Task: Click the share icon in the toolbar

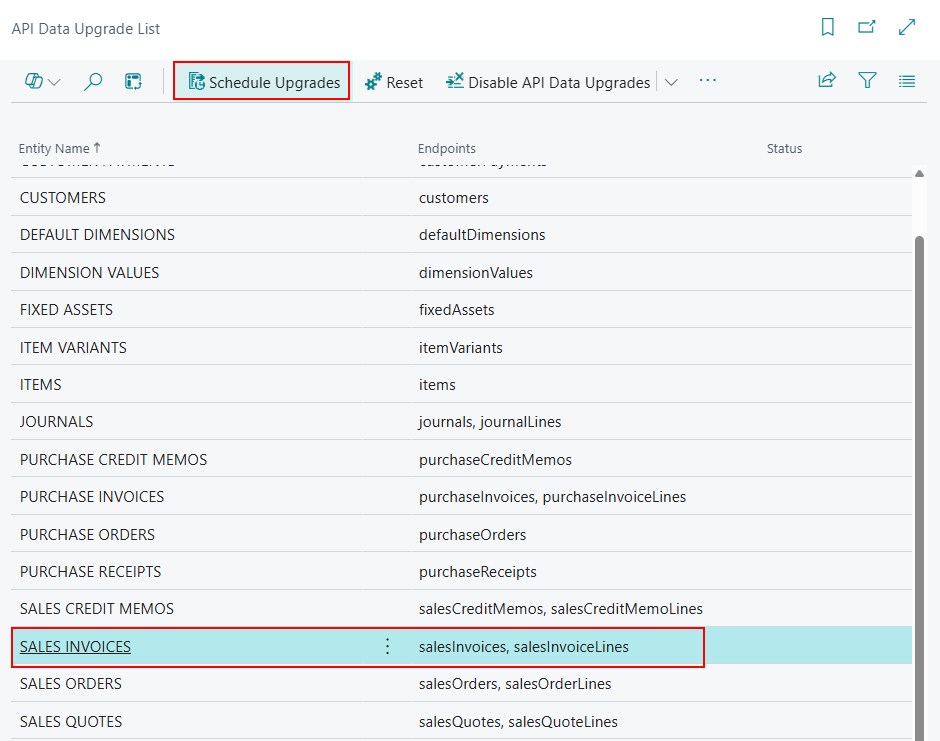Action: point(827,80)
